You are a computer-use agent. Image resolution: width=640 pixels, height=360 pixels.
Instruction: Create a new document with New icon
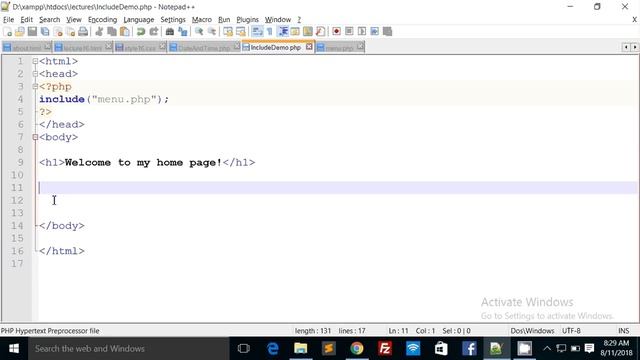click(x=7, y=31)
